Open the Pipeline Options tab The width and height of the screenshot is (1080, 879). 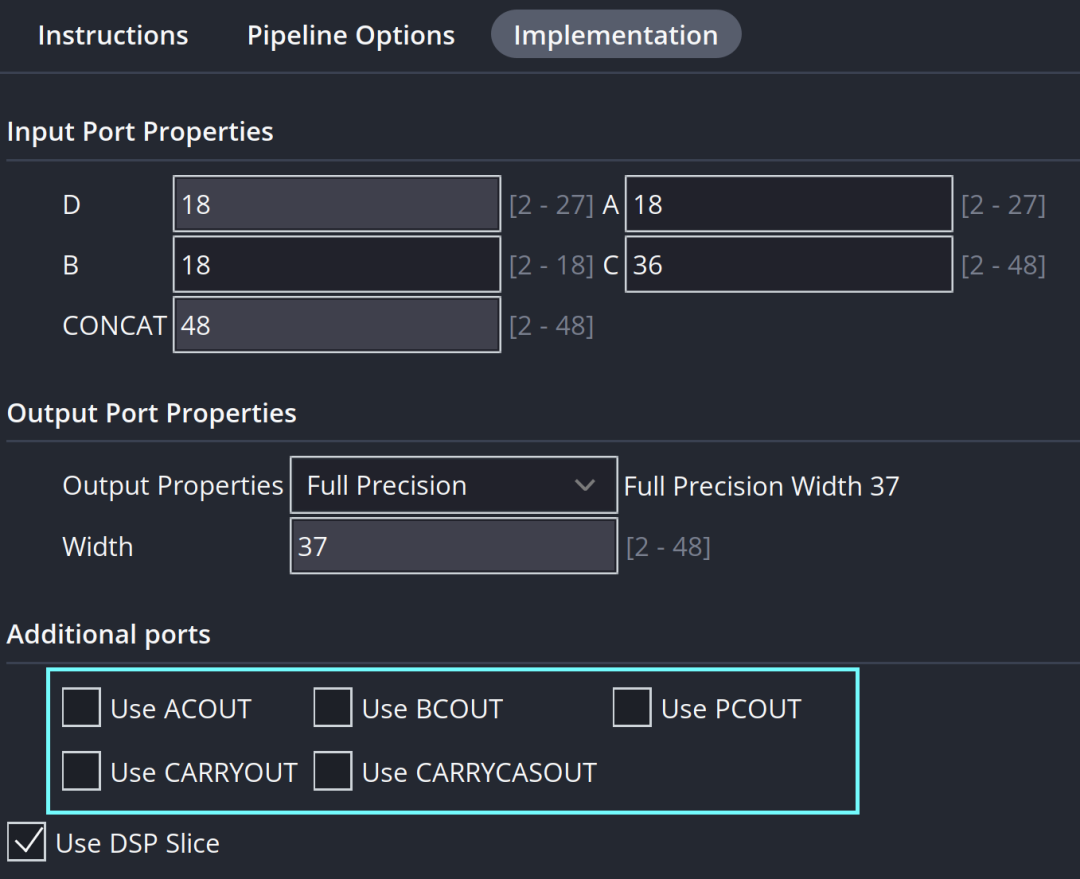pos(351,36)
